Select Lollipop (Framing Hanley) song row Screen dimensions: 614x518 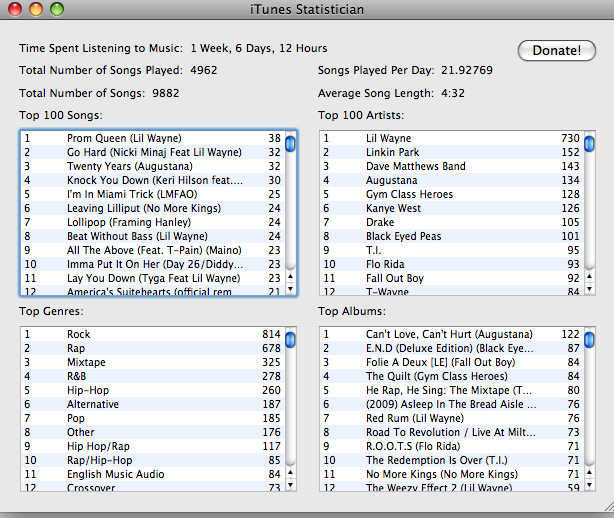click(153, 222)
